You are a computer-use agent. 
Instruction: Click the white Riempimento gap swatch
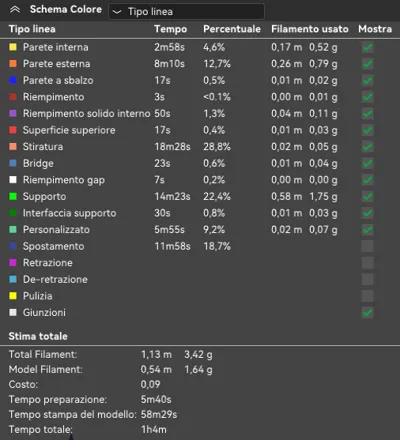point(13,180)
